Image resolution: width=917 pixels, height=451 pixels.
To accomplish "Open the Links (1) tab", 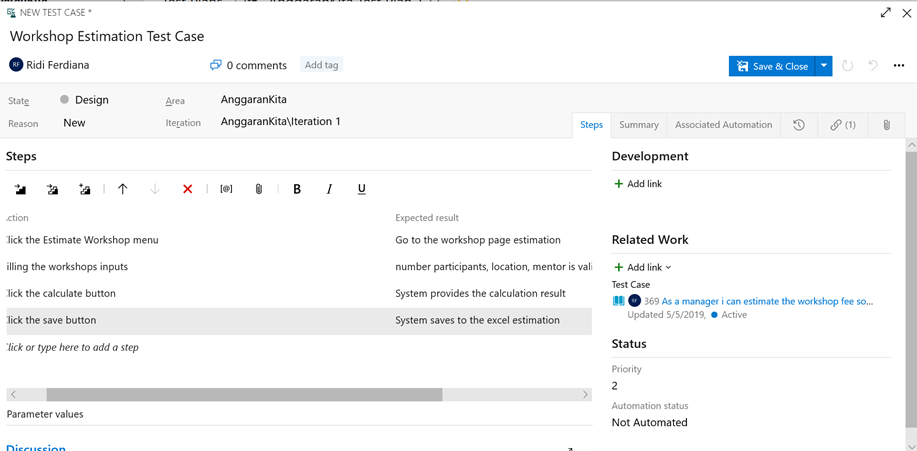I will pyautogui.click(x=843, y=125).
